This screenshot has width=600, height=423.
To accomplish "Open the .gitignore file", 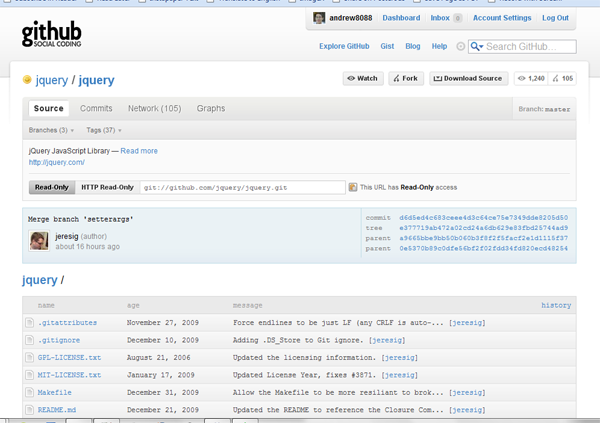I will pos(59,340).
